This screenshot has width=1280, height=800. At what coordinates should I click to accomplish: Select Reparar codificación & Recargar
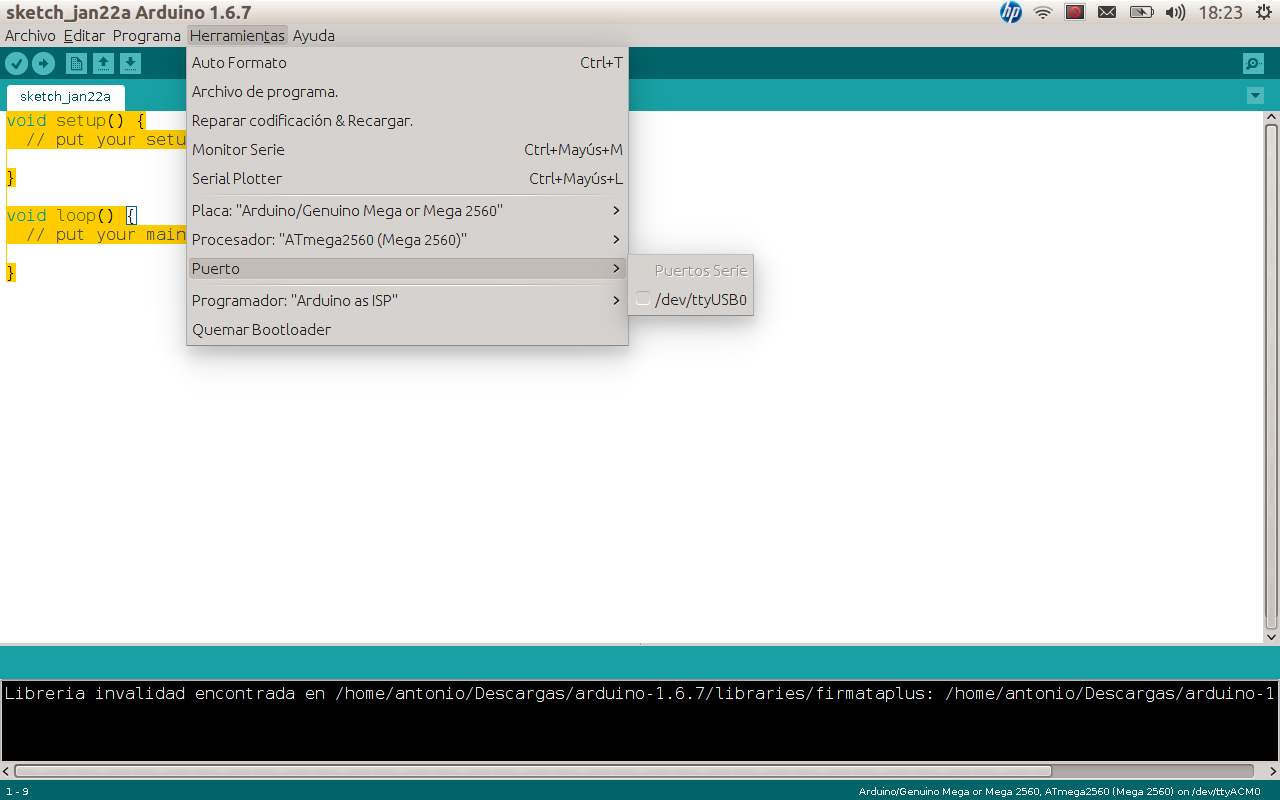point(407,121)
